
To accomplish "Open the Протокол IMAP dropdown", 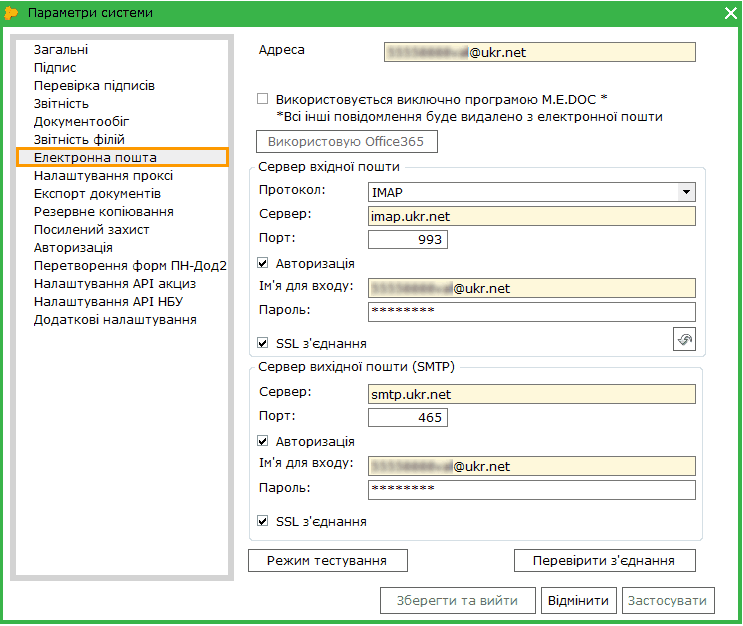I will tap(686, 192).
